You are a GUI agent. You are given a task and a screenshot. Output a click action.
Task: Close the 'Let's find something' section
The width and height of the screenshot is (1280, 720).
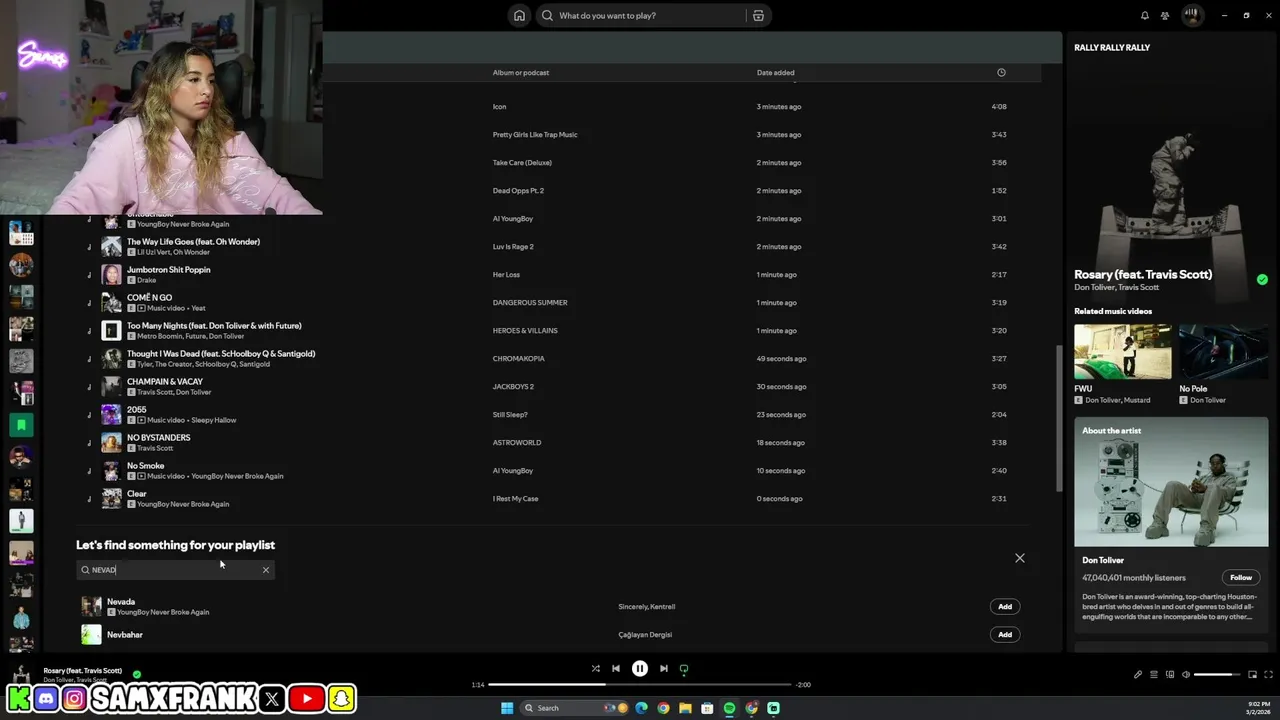1020,558
